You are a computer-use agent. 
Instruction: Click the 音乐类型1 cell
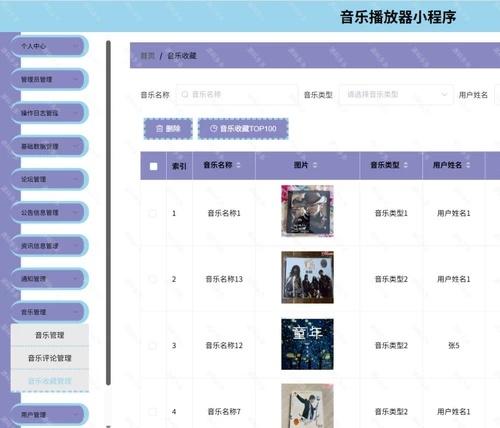391,213
